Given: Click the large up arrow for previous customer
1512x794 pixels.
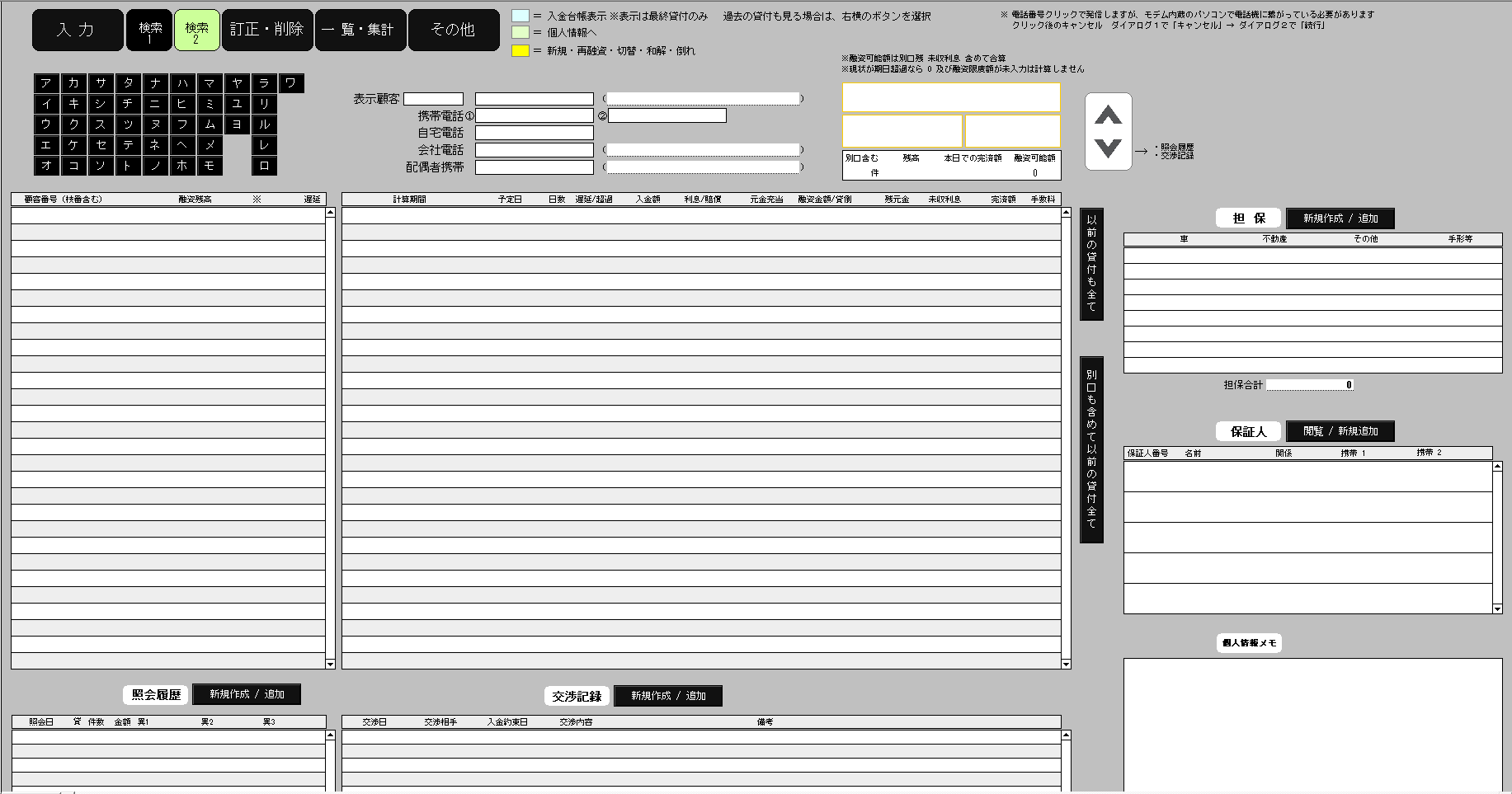Looking at the screenshot, I should [x=1108, y=115].
